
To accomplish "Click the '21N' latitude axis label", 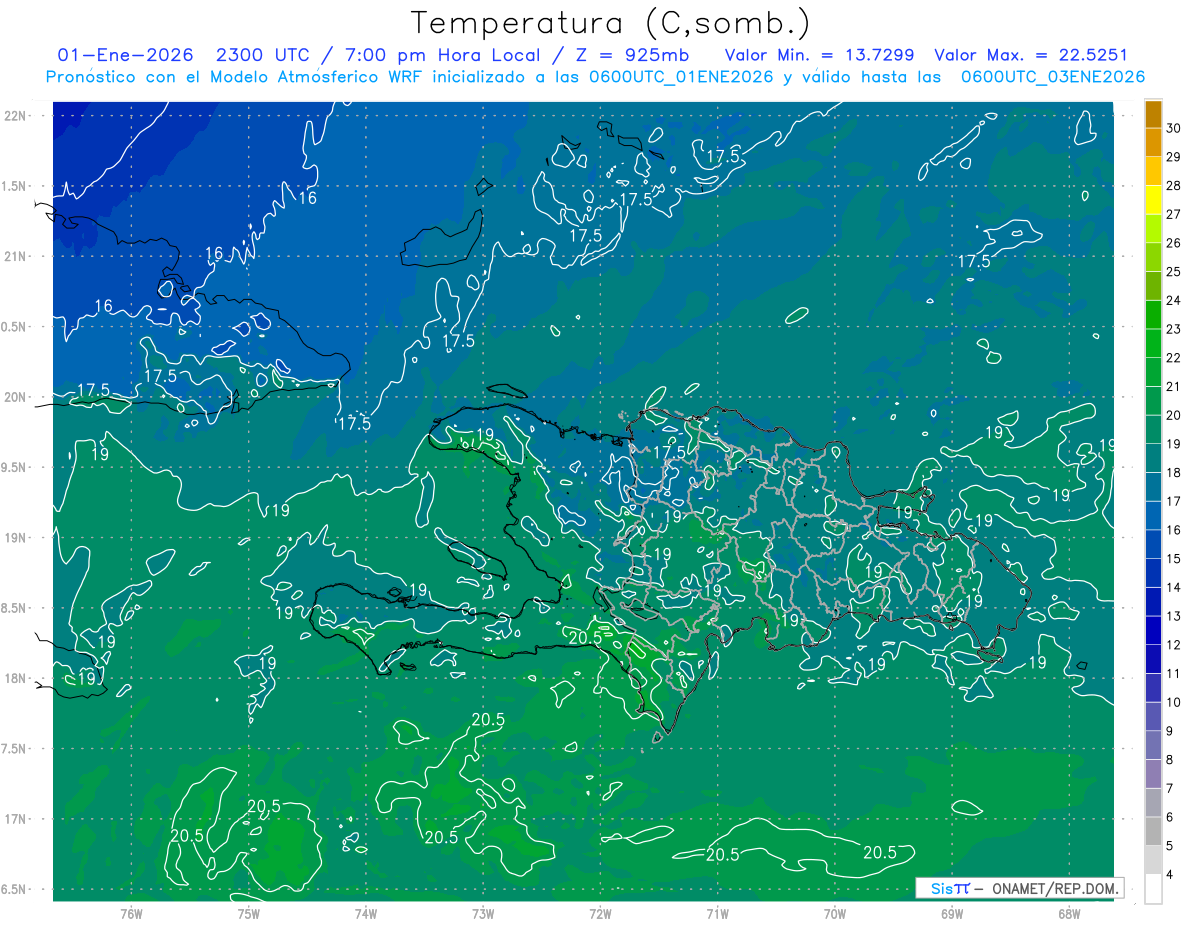I will point(17,257).
